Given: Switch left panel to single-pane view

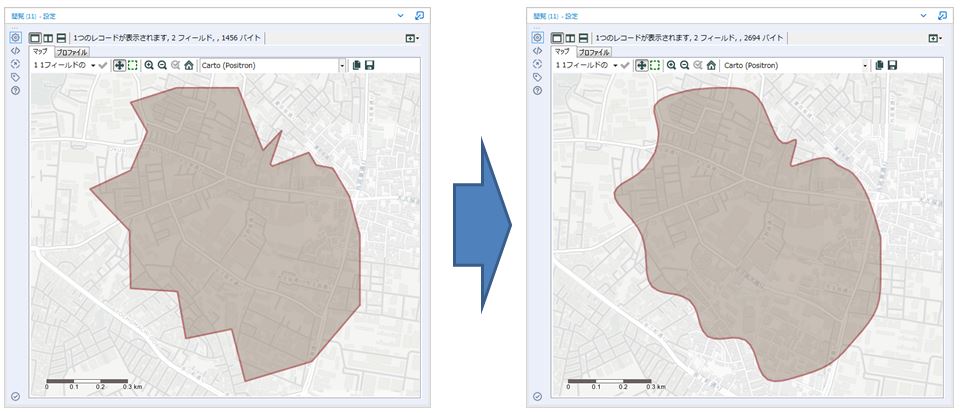Looking at the screenshot, I should click(35, 37).
